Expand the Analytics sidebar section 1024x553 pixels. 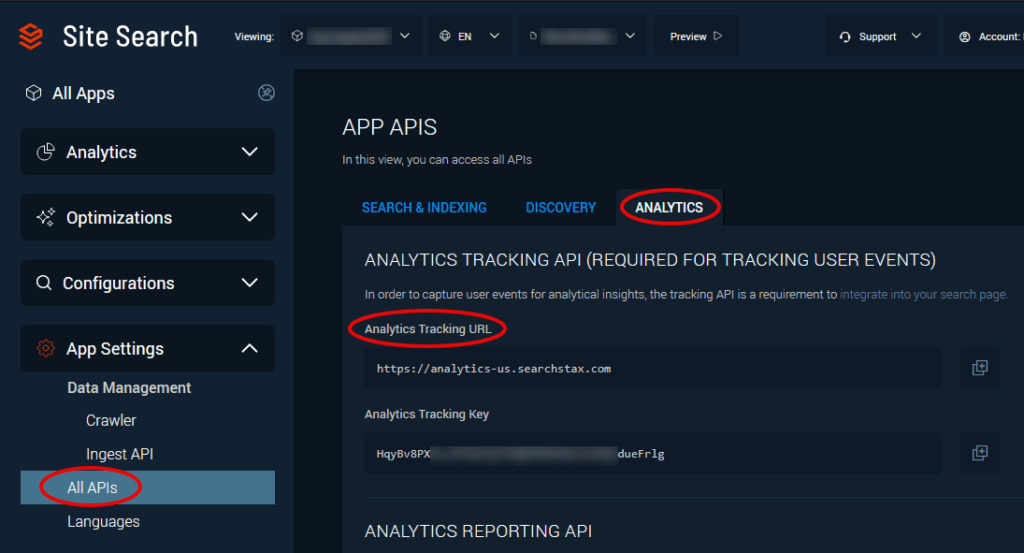pyautogui.click(x=249, y=152)
